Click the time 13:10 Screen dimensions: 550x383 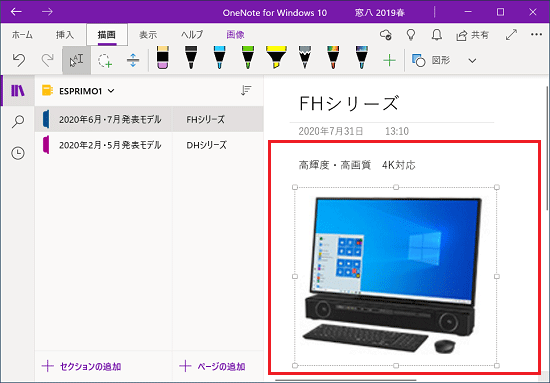pos(397,131)
